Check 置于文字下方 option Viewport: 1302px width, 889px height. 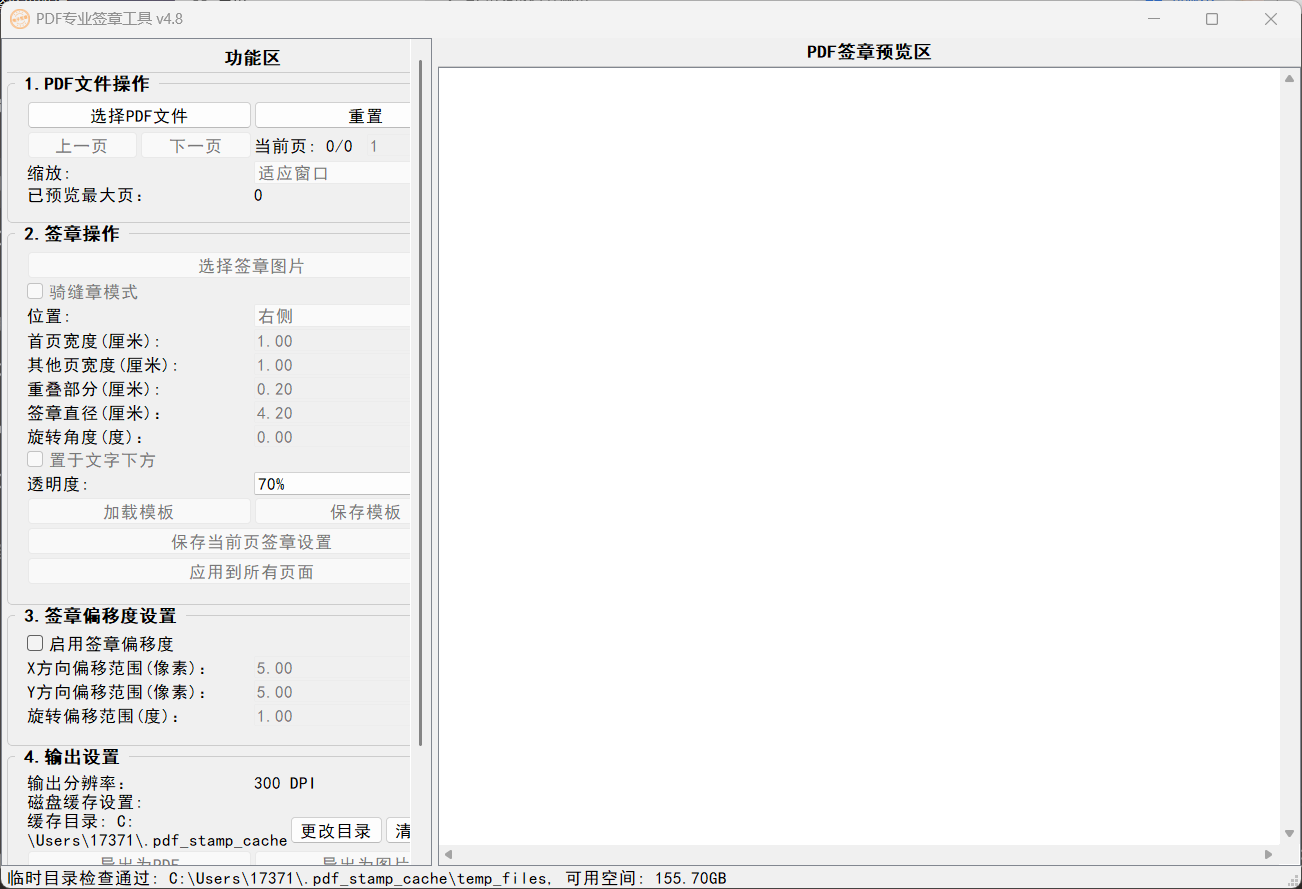tap(35, 460)
